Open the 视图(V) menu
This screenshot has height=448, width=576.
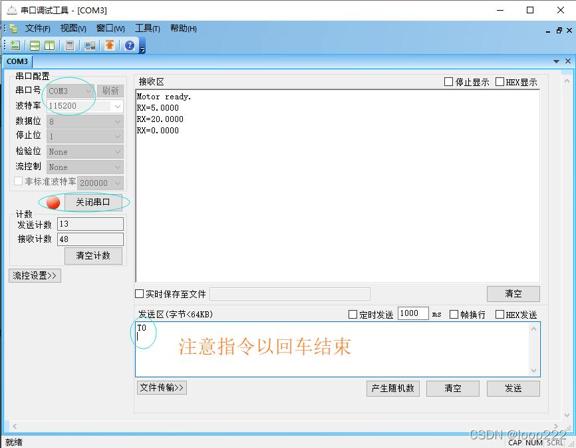[73, 28]
